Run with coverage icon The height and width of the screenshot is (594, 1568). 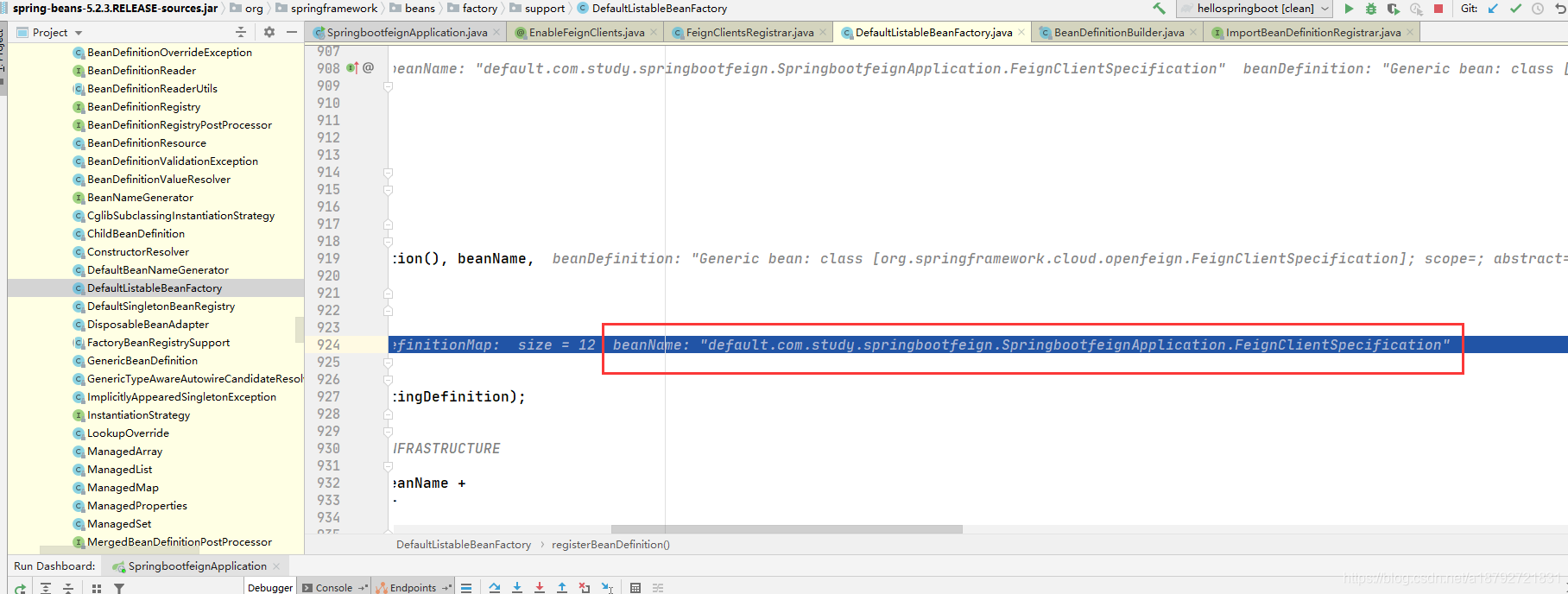coord(1394,9)
